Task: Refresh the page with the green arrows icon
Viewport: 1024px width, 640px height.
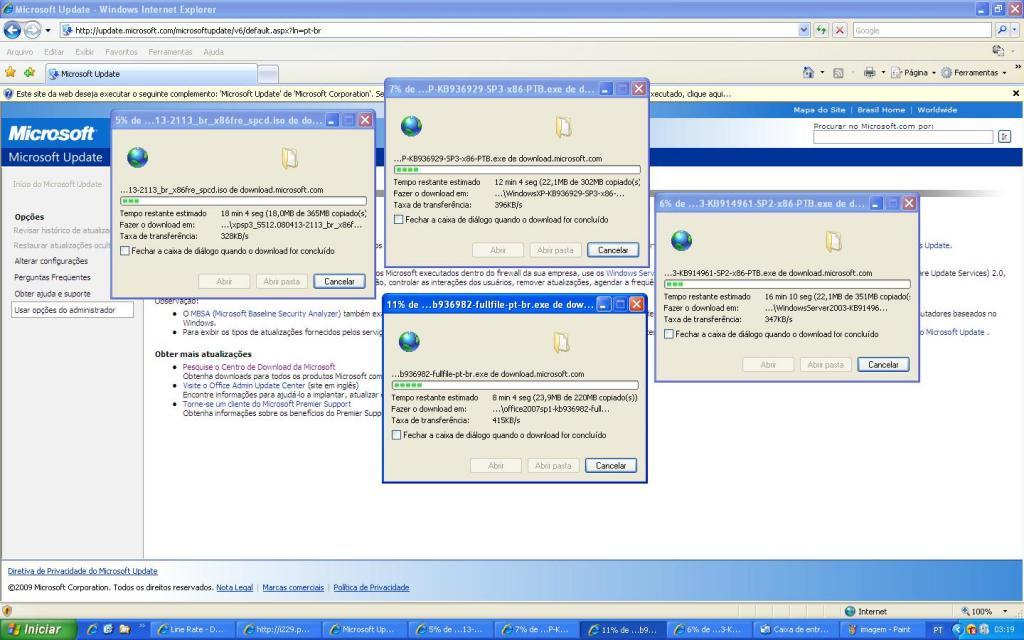Action: (822, 30)
